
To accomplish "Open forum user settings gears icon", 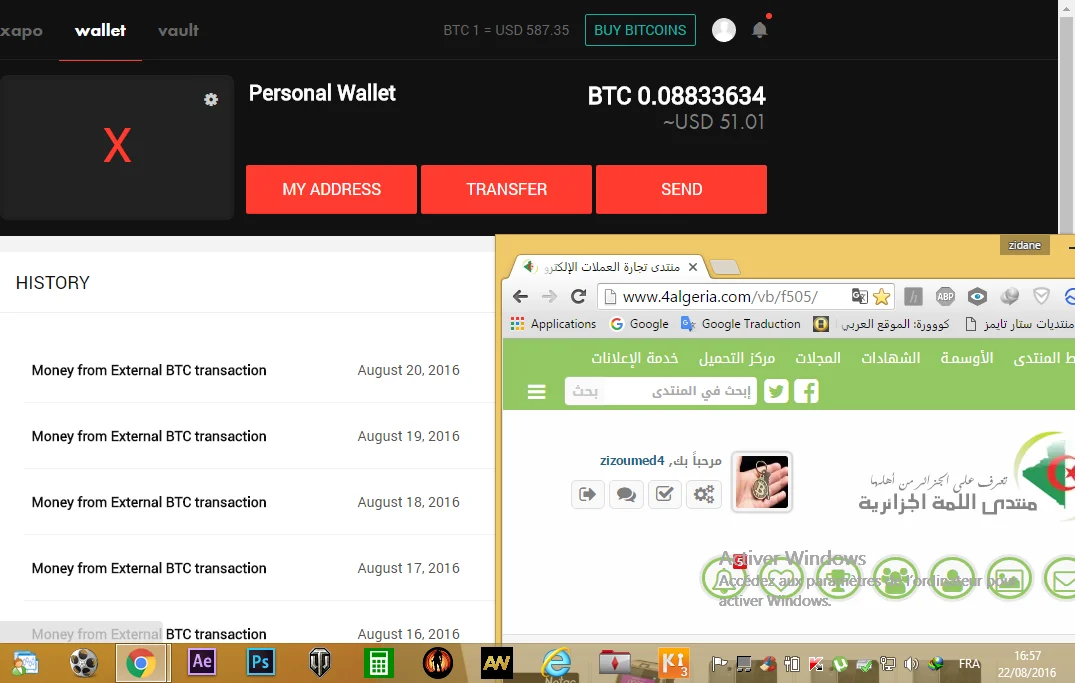I will coord(704,494).
